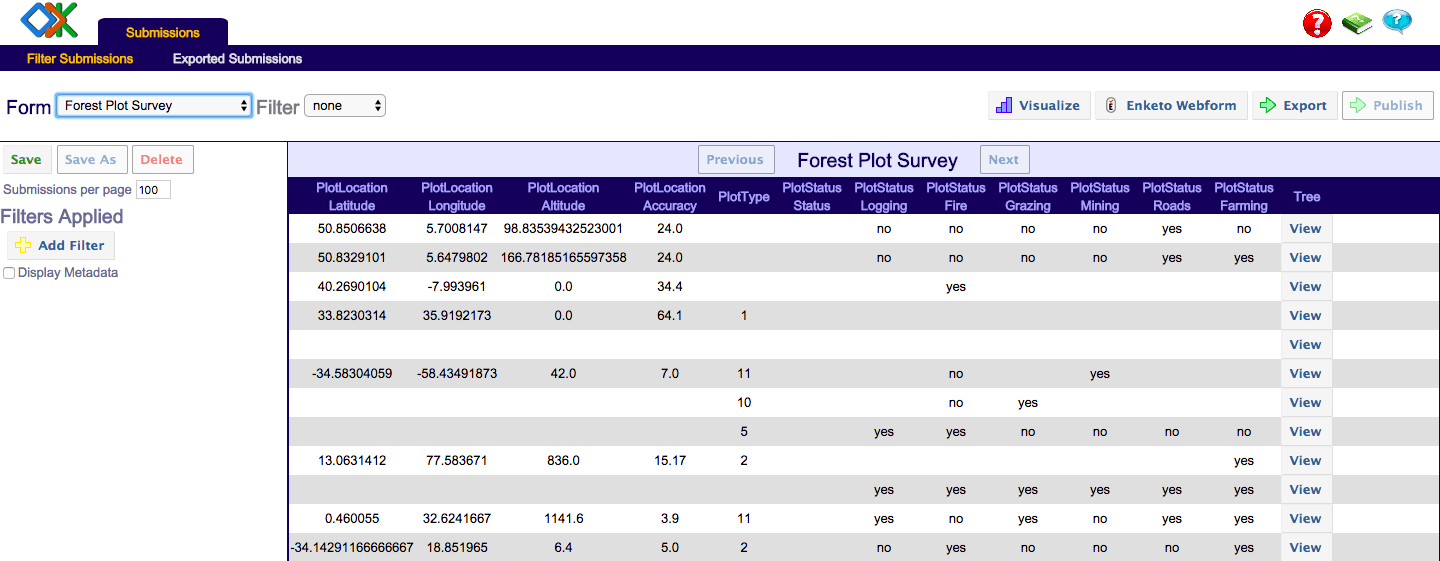The image size is (1440, 561).
Task: Switch to Filter Submissions sub-tab
Action: (x=80, y=59)
